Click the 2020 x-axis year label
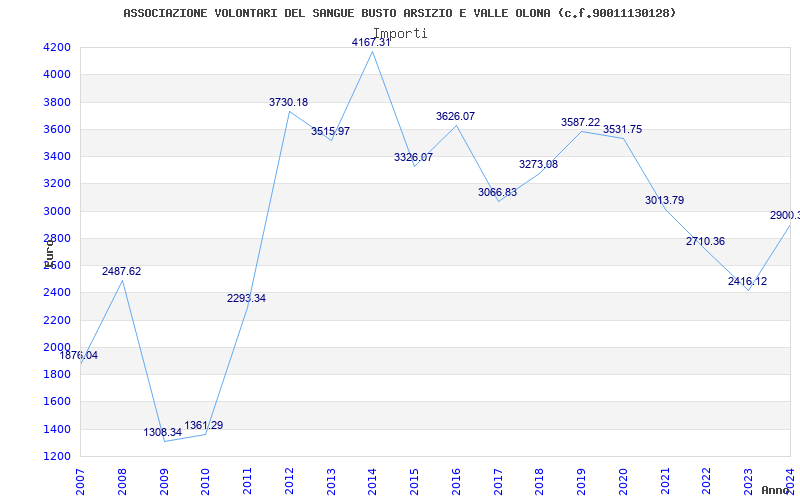 pyautogui.click(x=623, y=481)
